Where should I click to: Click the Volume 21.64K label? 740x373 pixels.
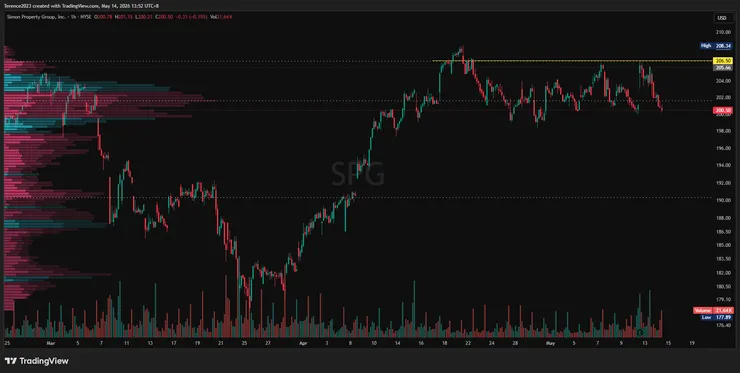(713, 310)
